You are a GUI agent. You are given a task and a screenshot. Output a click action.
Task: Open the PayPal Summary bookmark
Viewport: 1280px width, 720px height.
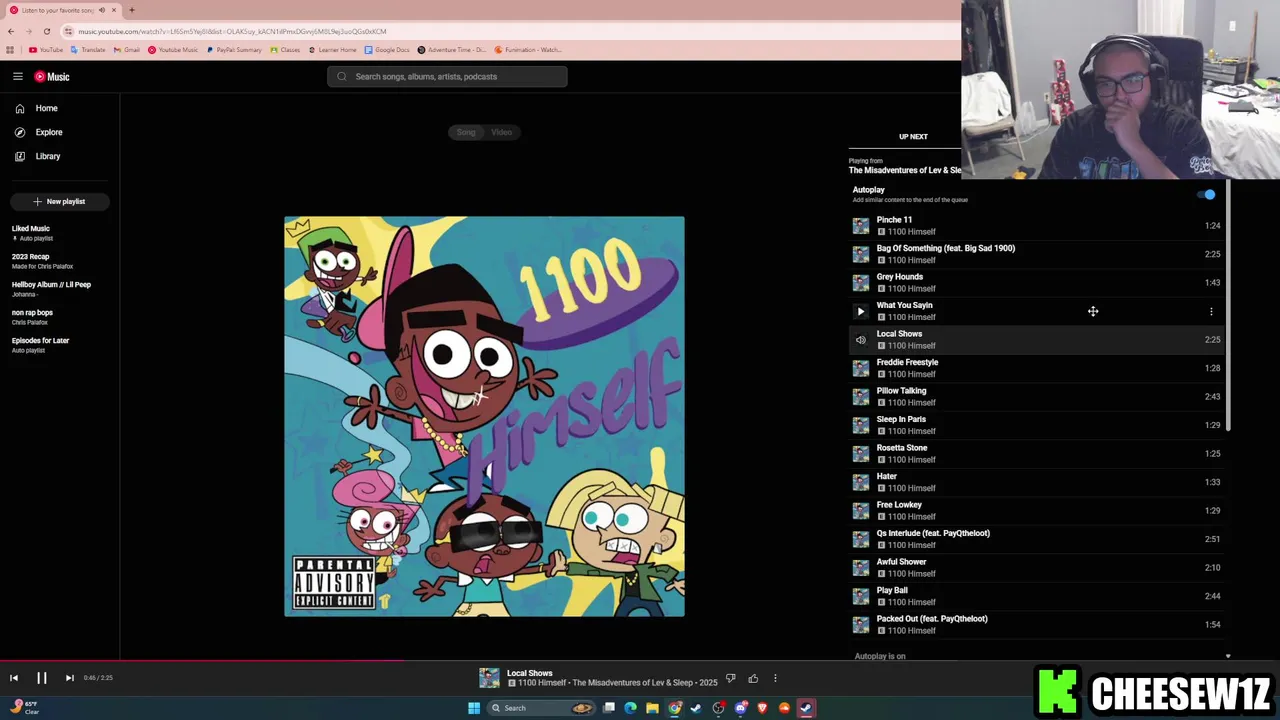pos(235,50)
